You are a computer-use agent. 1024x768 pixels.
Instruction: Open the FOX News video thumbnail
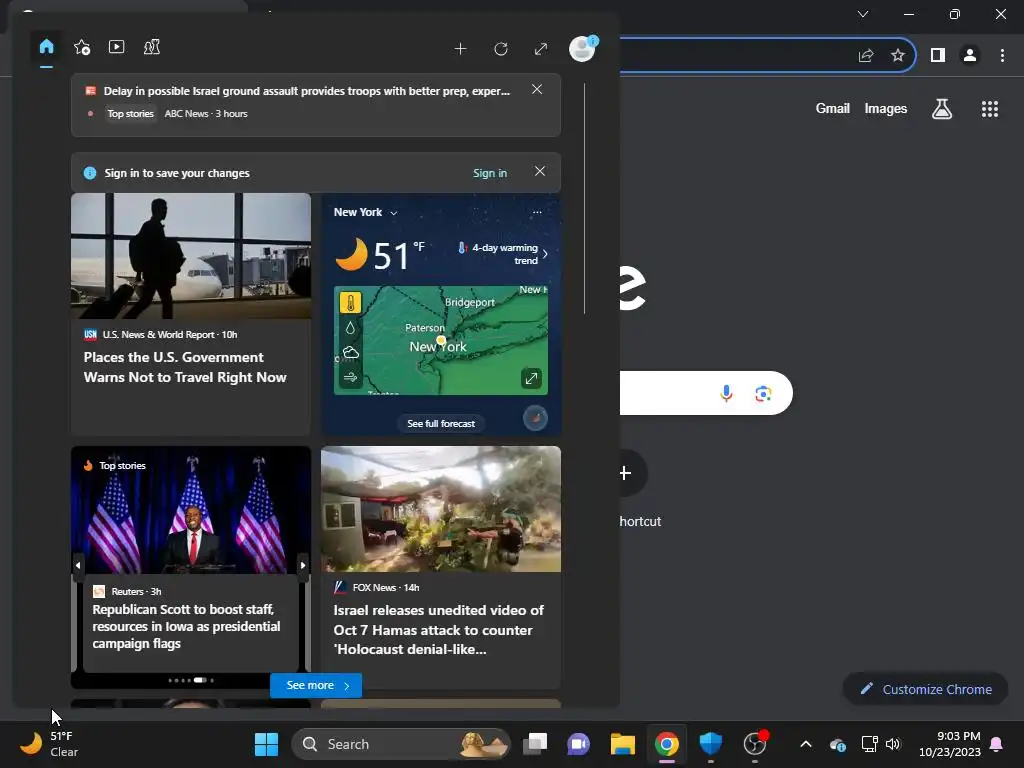pos(441,509)
